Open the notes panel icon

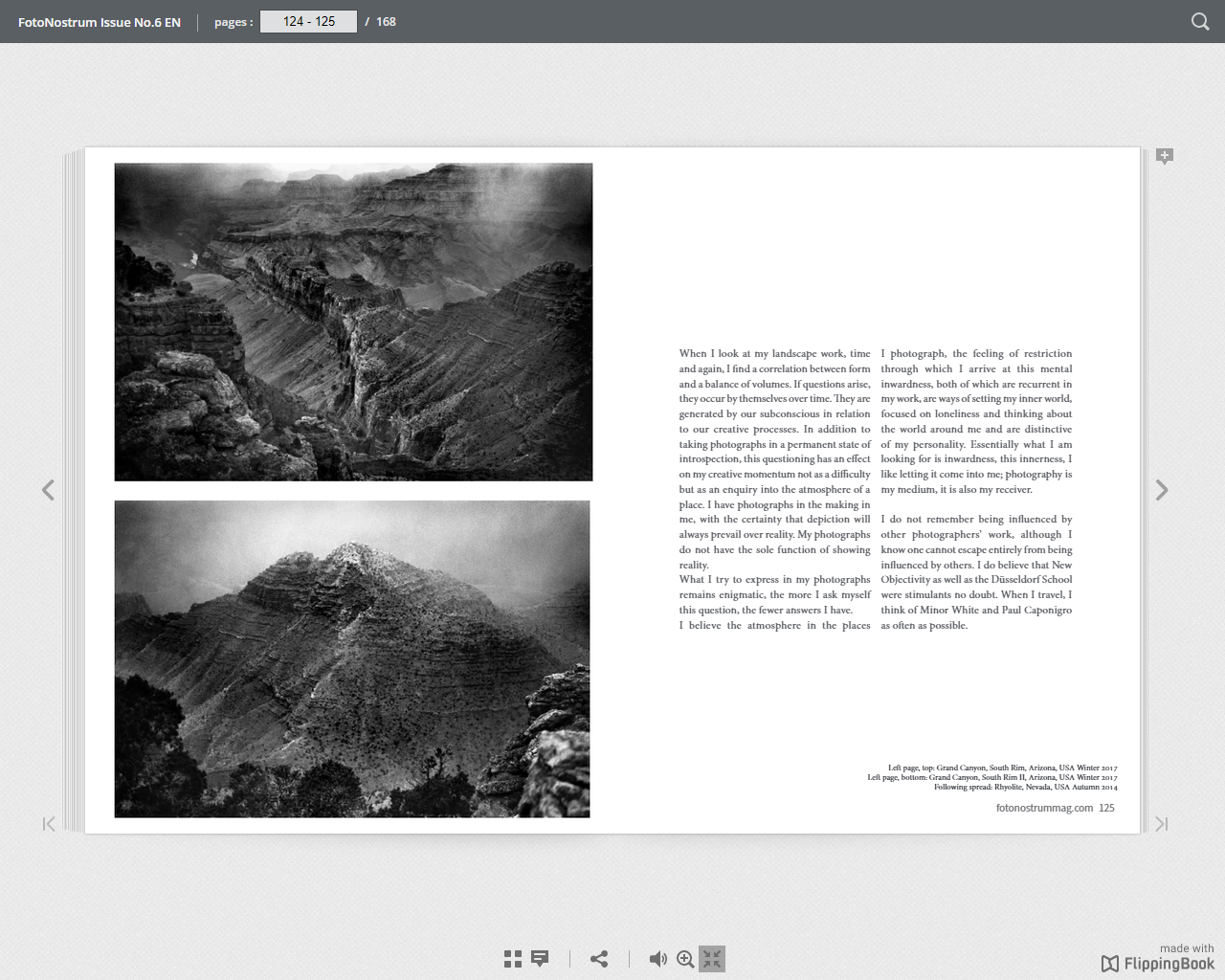click(x=540, y=959)
